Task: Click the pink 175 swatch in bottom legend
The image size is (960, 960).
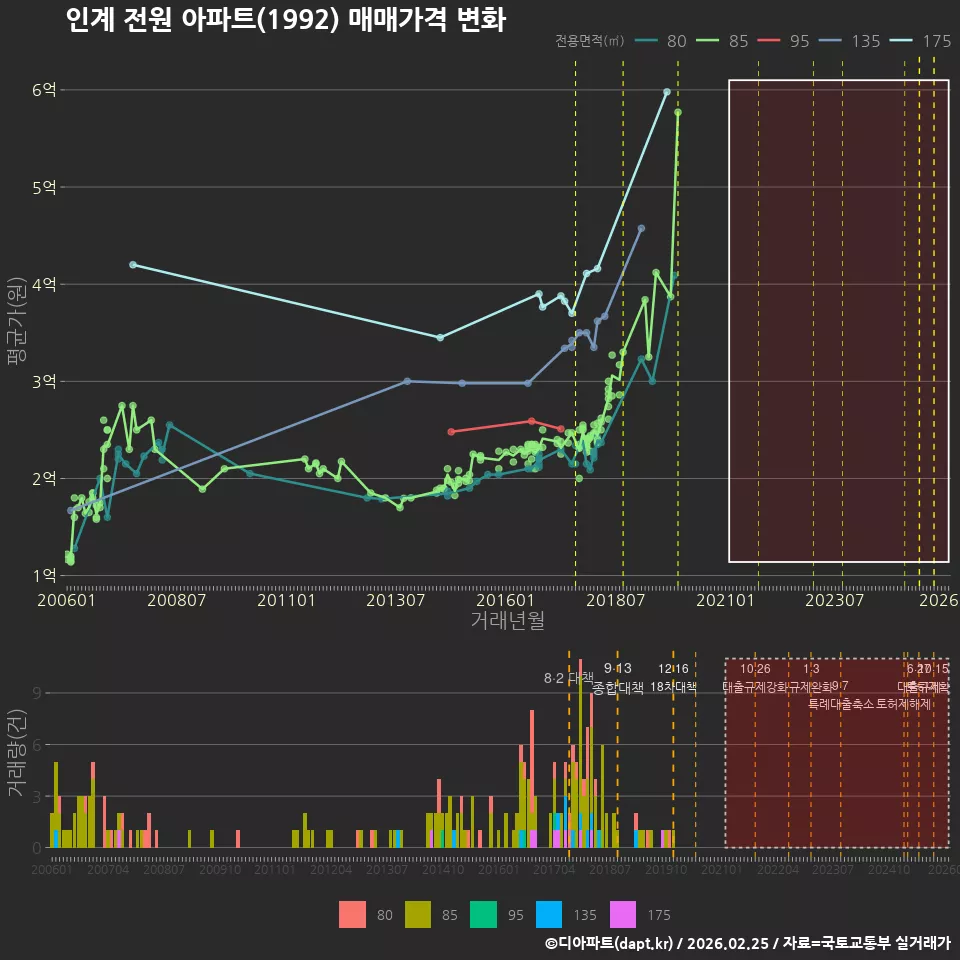Action: point(623,915)
